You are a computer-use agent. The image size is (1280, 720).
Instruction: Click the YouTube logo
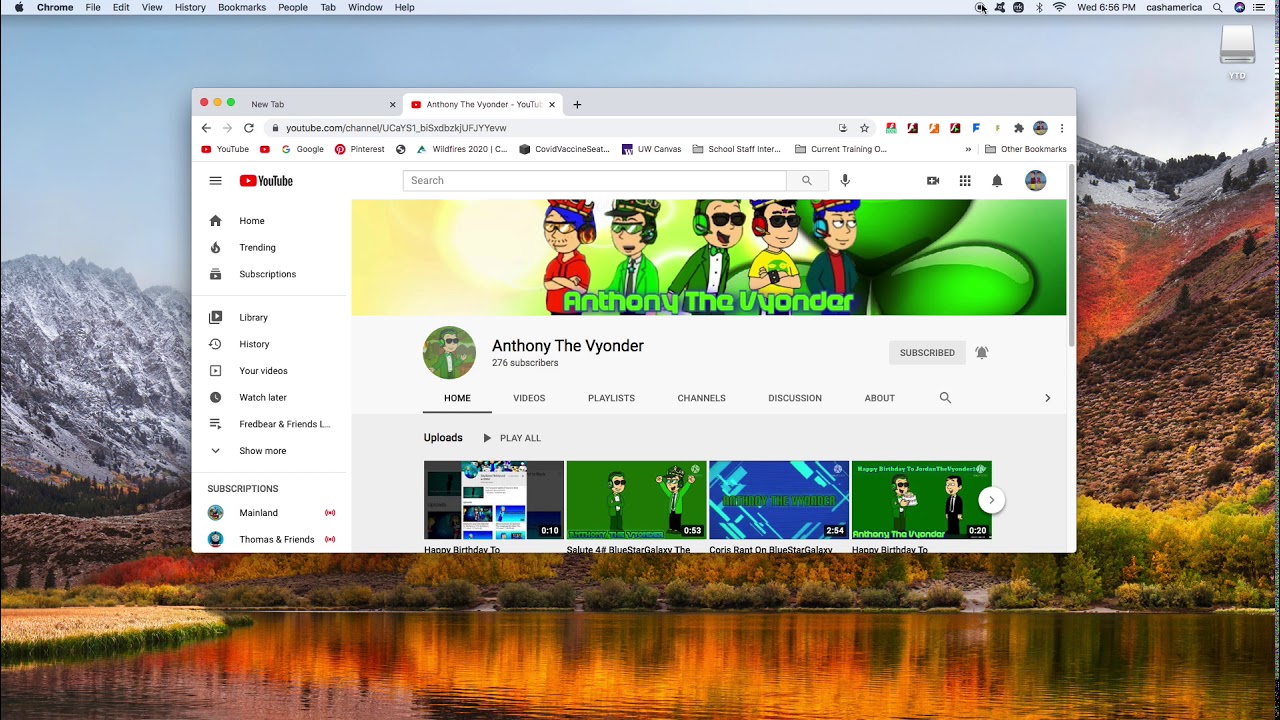pyautogui.click(x=266, y=181)
